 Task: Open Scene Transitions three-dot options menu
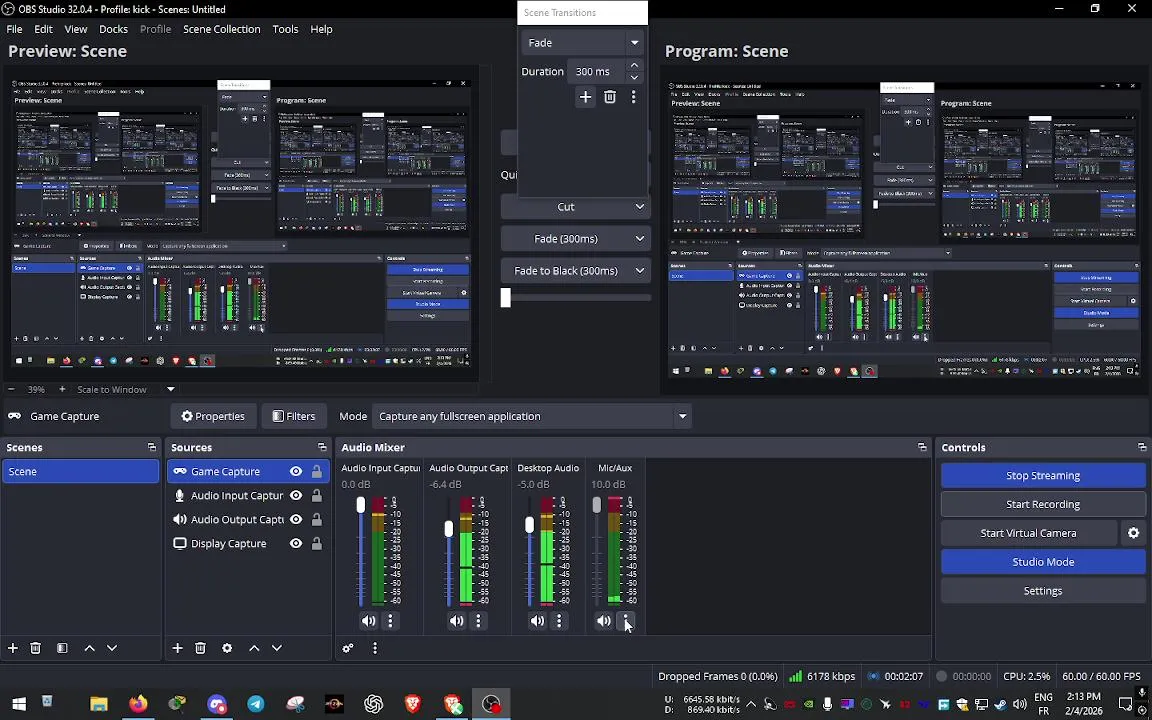[x=633, y=97]
